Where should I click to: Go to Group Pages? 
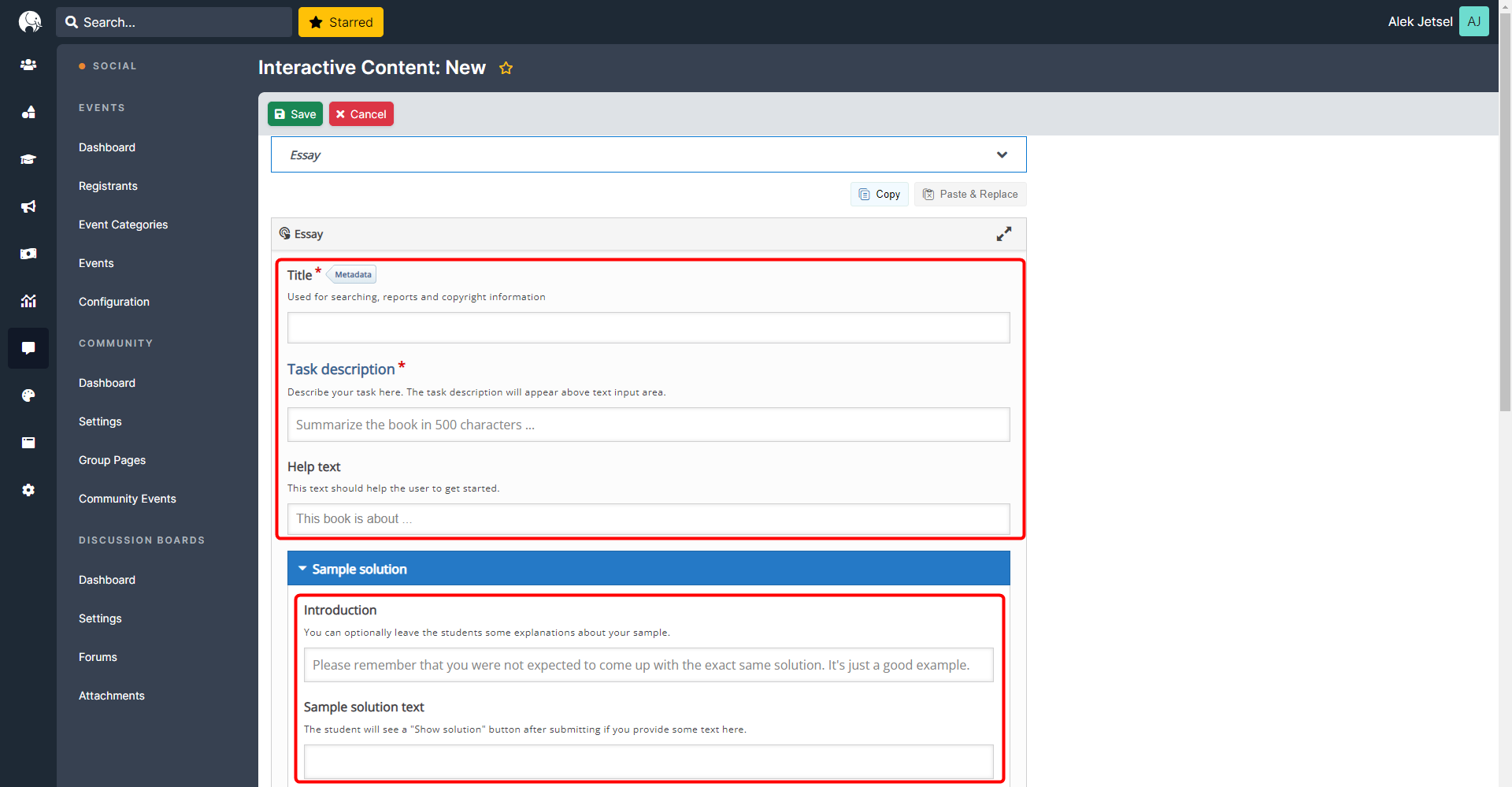pos(113,460)
